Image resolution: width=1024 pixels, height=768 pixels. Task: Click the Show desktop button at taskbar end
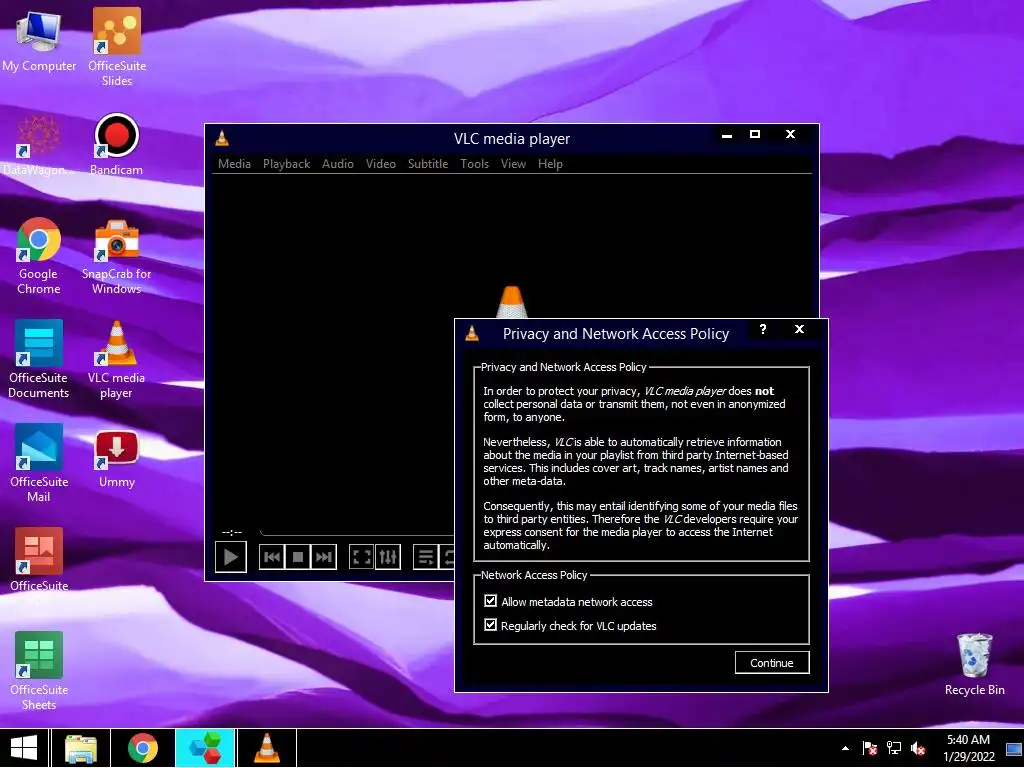tap(1014, 748)
